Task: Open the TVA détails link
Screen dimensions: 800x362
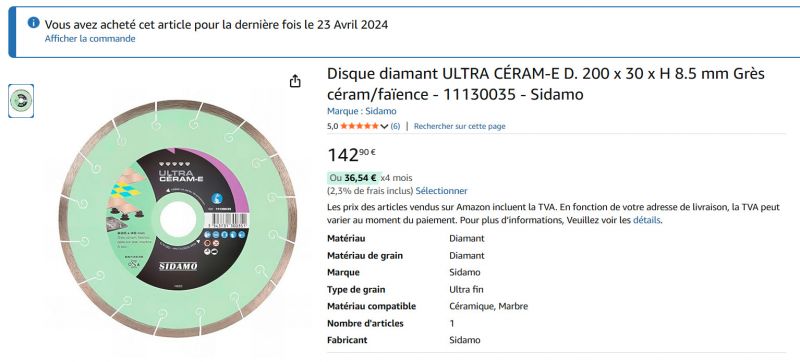Action: point(647,220)
